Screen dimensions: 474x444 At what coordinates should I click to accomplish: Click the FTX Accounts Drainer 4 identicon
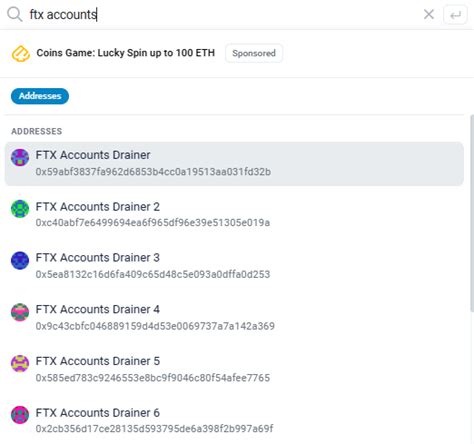20,312
